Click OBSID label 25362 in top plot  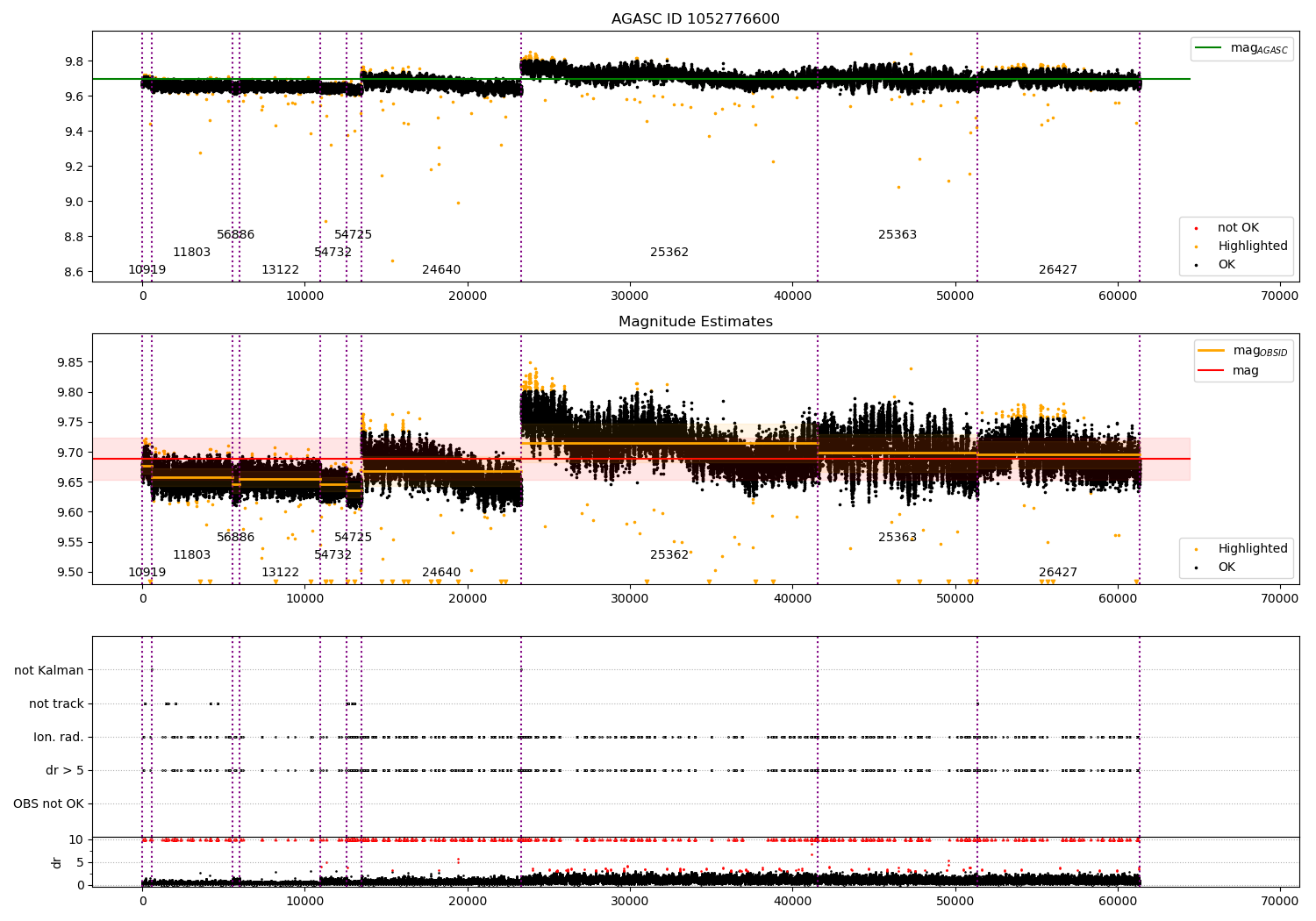coord(669,253)
